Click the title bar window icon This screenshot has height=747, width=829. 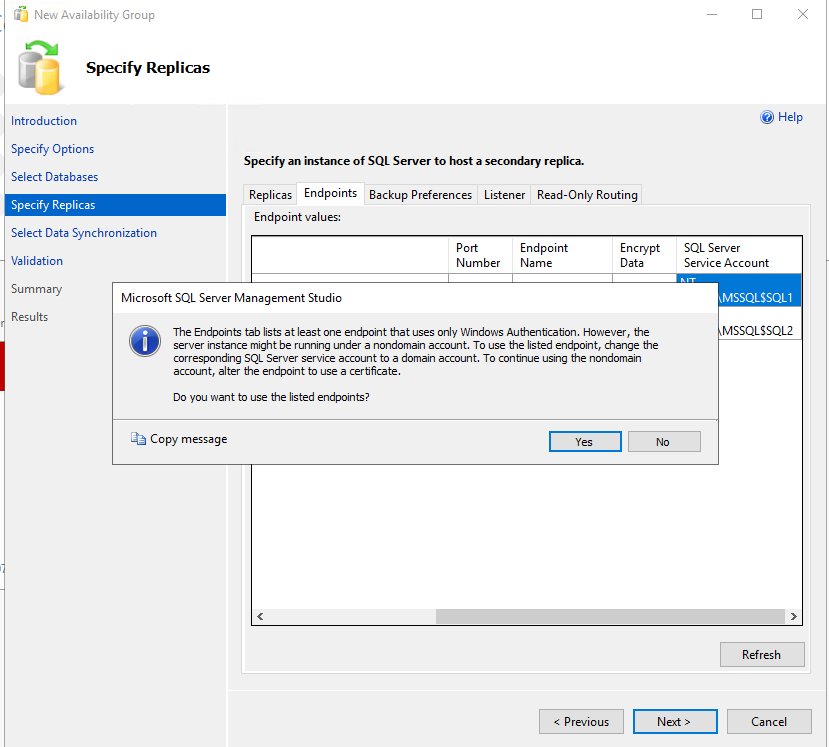pos(20,15)
